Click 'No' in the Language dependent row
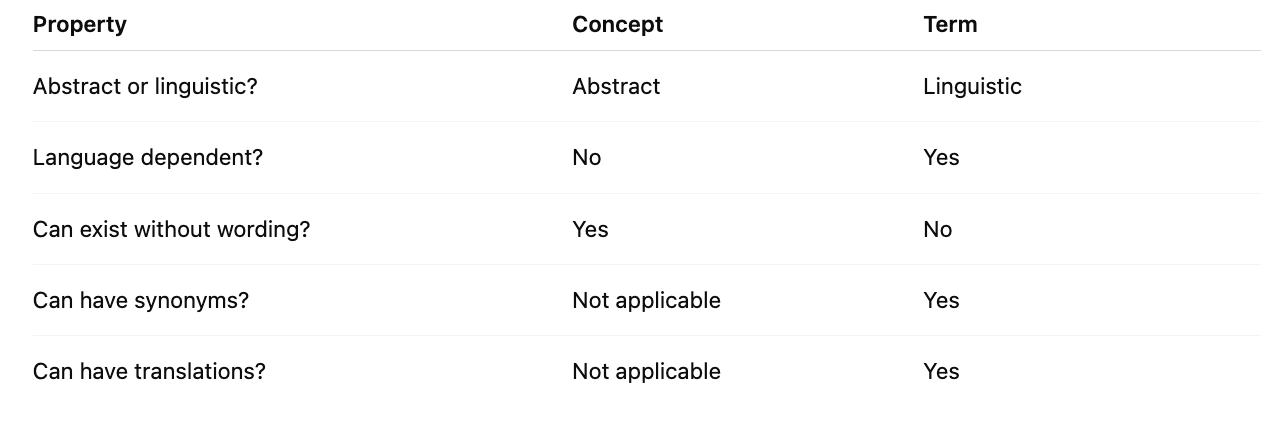Screen dimensions: 1282x434 click(x=587, y=158)
